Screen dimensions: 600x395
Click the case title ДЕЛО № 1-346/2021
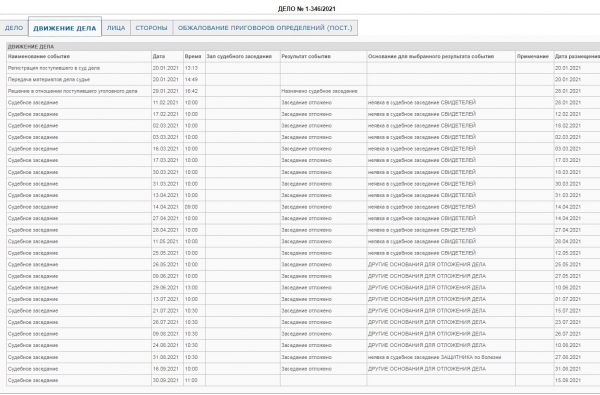coord(307,9)
